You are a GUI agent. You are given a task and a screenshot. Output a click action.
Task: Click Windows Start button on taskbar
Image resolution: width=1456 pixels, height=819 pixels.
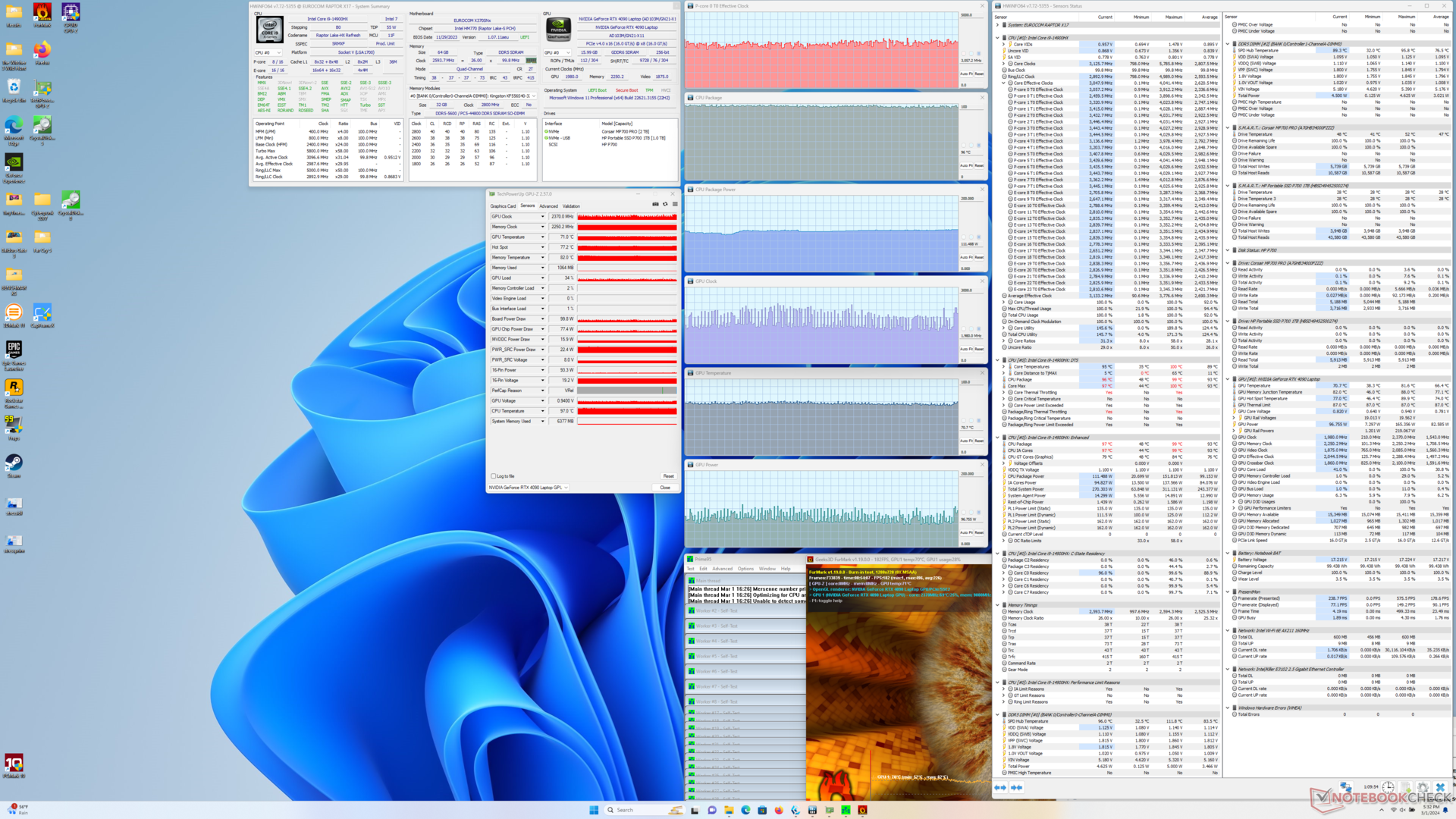594,810
